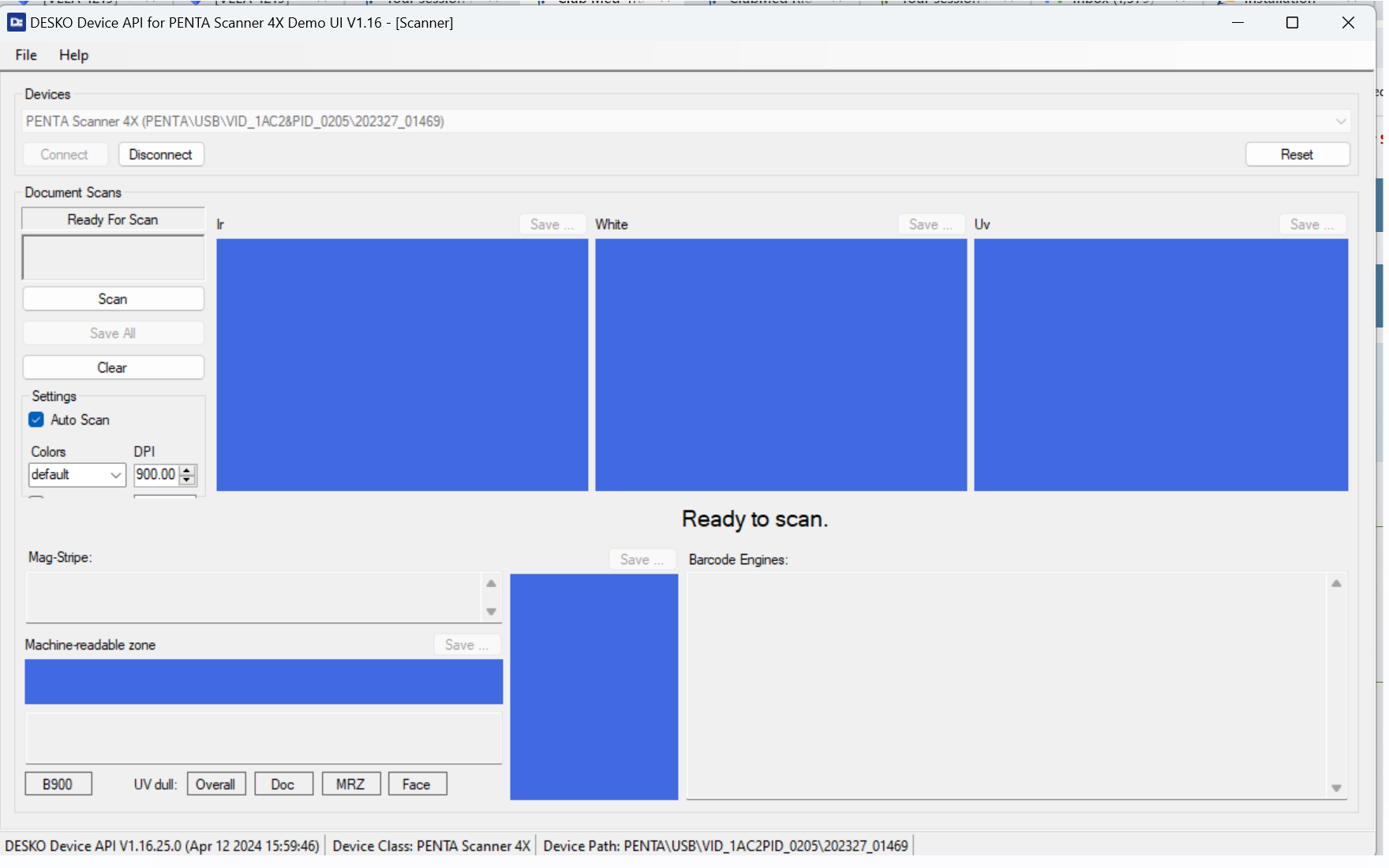Open the Colors dropdown
Viewport: 1389px width, 868px height.
click(x=115, y=475)
